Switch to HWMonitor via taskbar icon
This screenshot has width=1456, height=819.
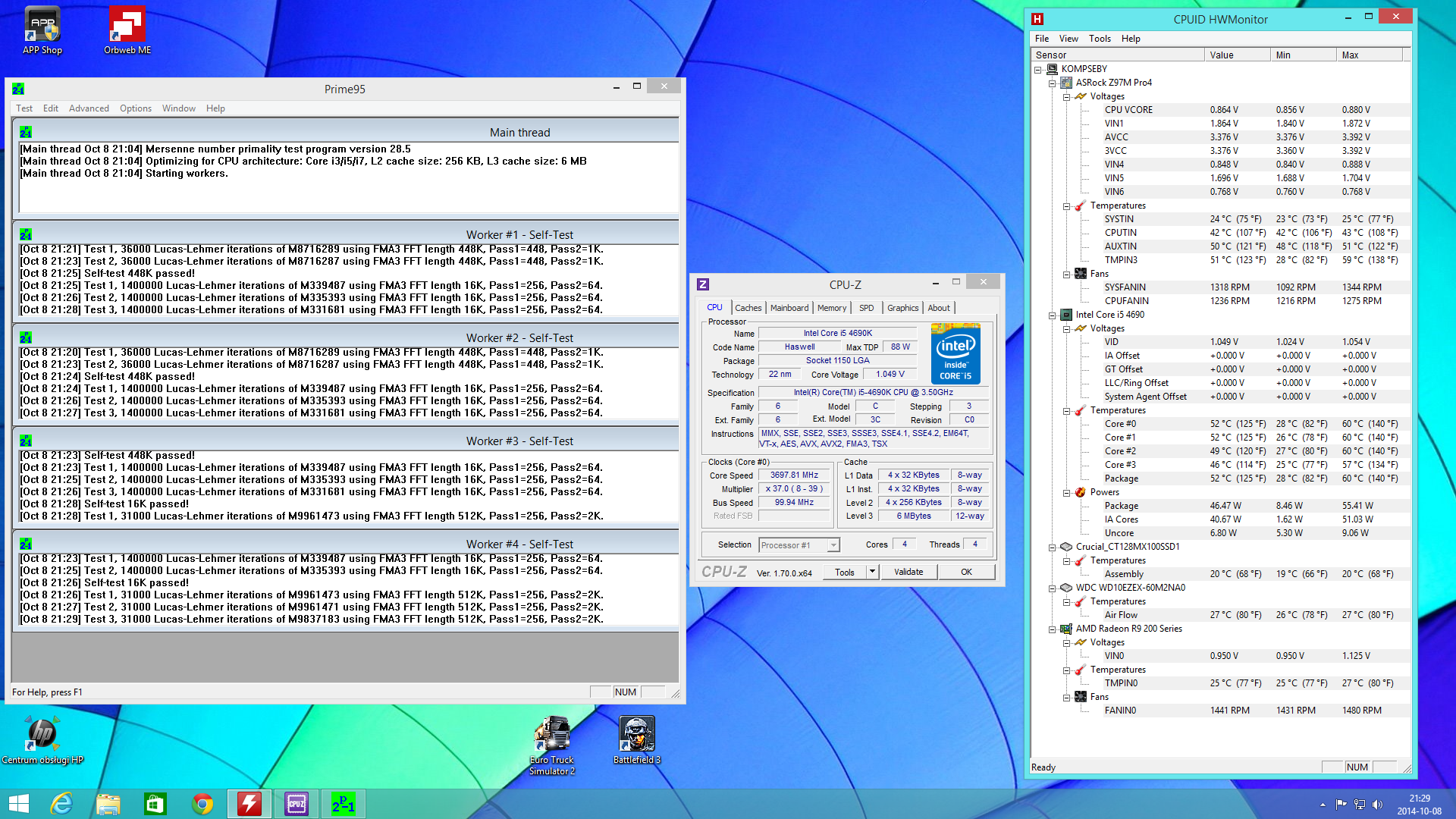249,804
